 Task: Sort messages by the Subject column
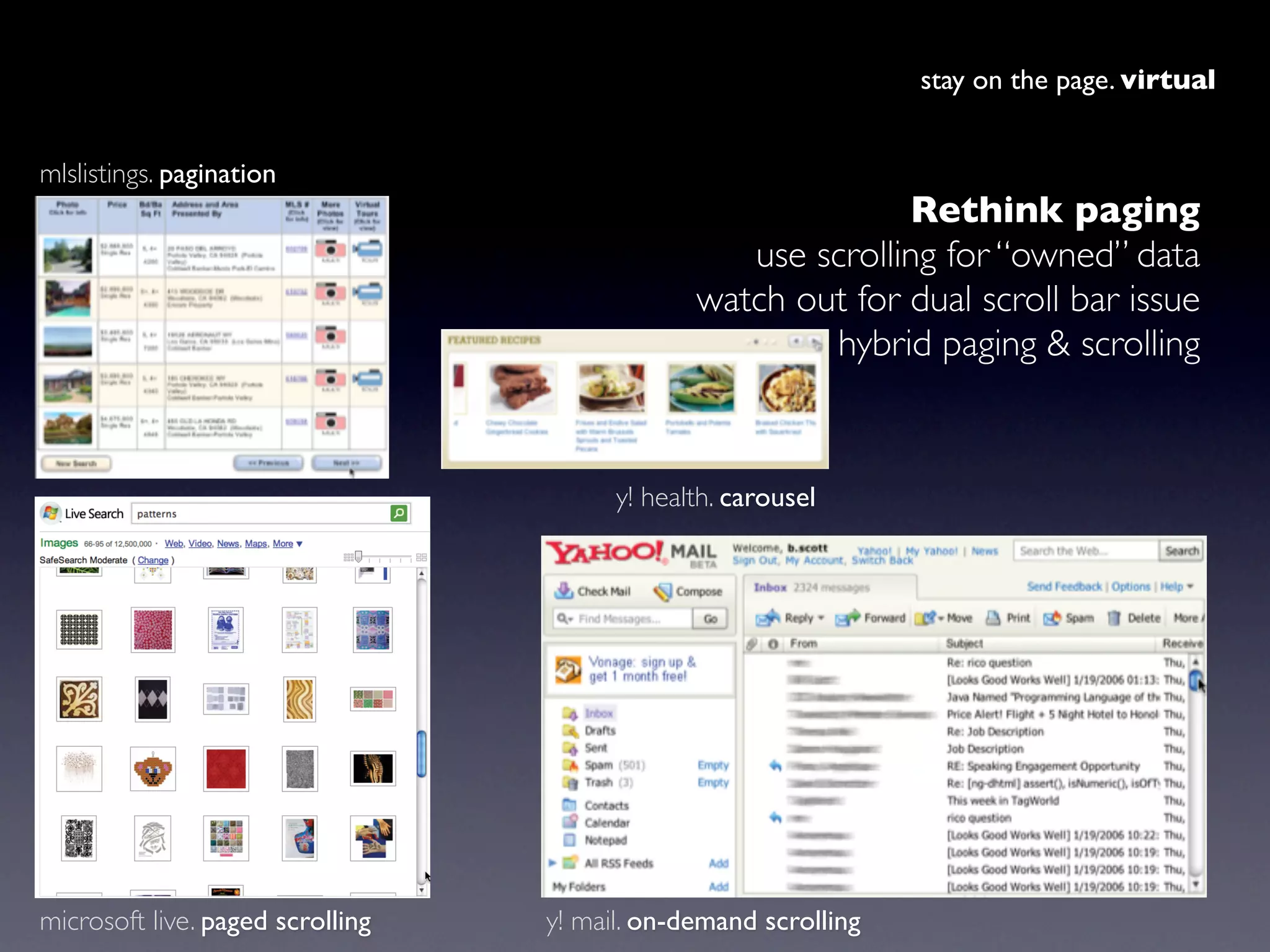coord(964,644)
